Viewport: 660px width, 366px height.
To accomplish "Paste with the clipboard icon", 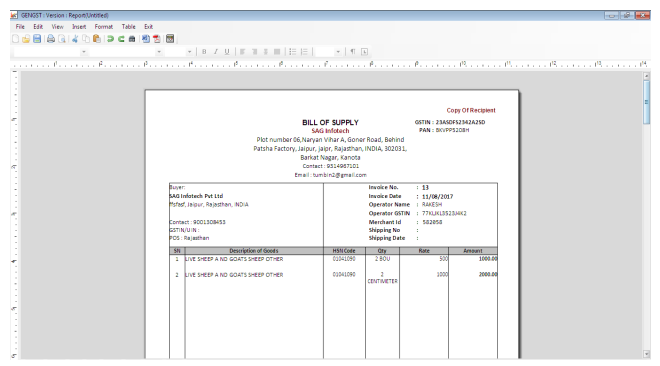I will pos(97,39).
